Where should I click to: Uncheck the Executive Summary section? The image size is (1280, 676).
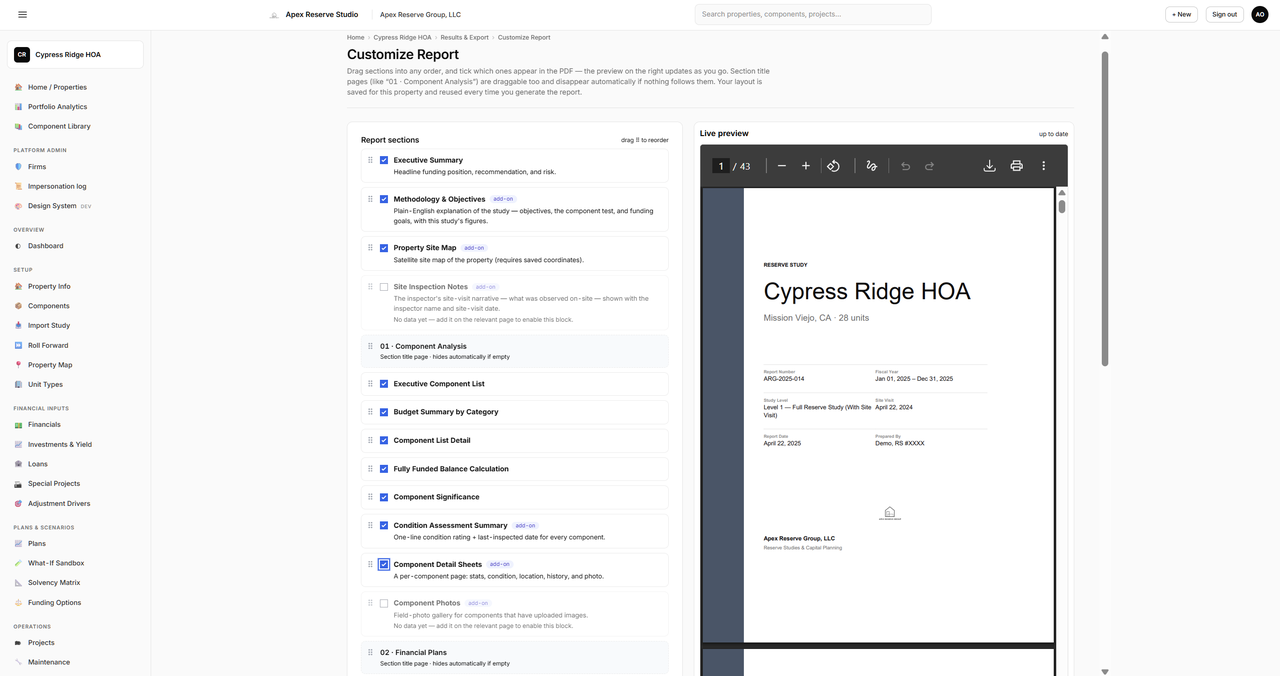[384, 160]
